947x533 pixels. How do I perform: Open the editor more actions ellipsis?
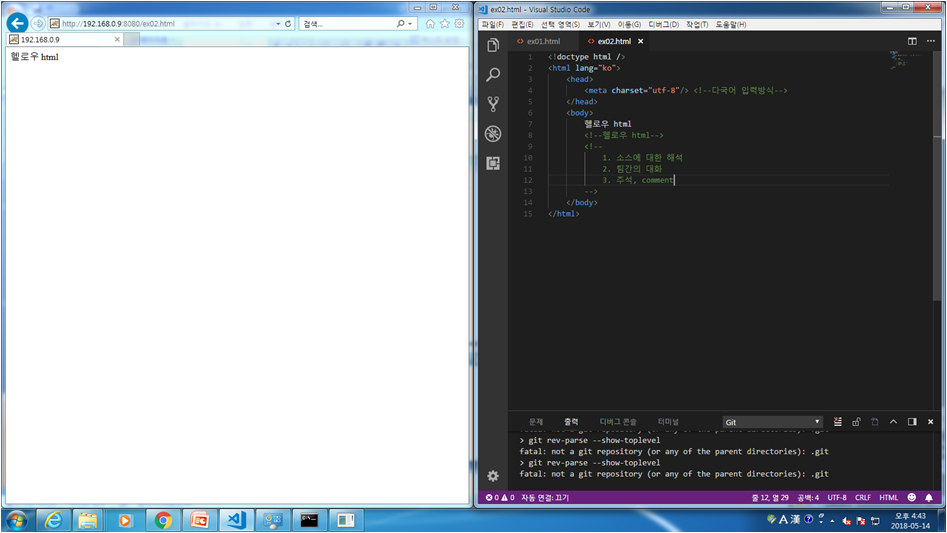click(931, 41)
